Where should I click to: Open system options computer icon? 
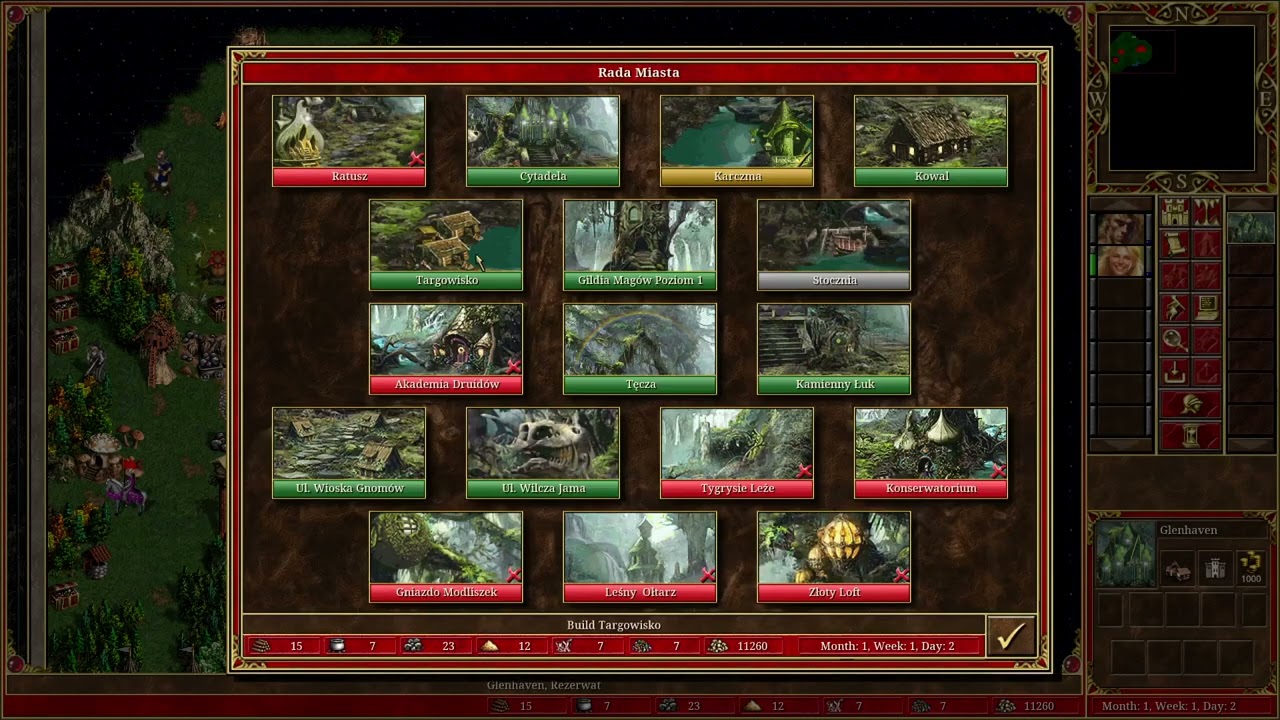(1207, 308)
